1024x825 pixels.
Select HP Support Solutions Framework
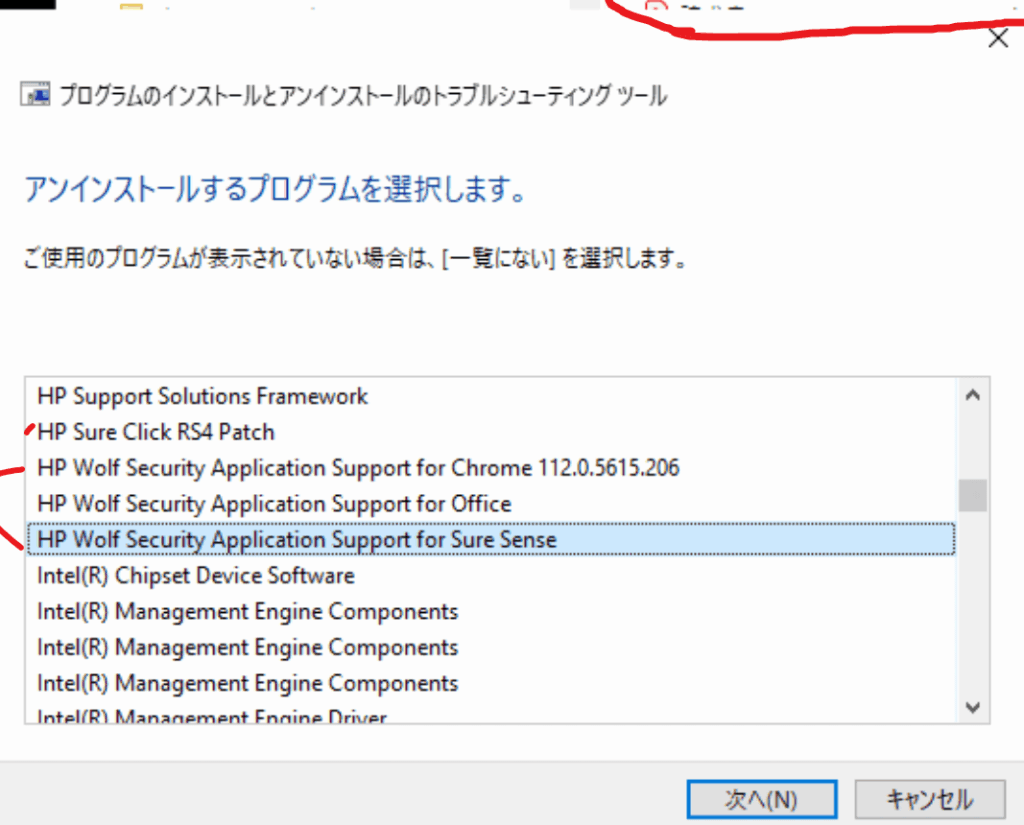click(x=202, y=396)
